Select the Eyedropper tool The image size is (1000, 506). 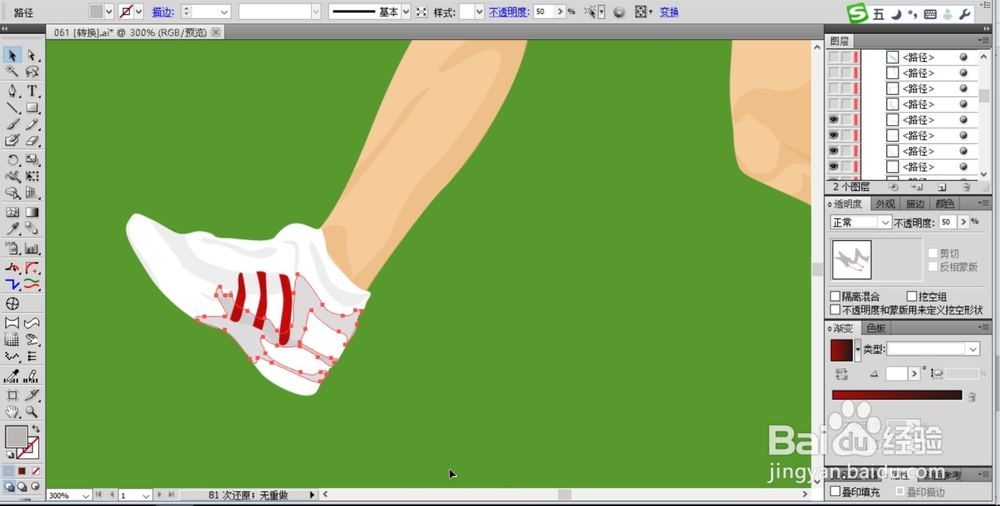click(x=12, y=229)
